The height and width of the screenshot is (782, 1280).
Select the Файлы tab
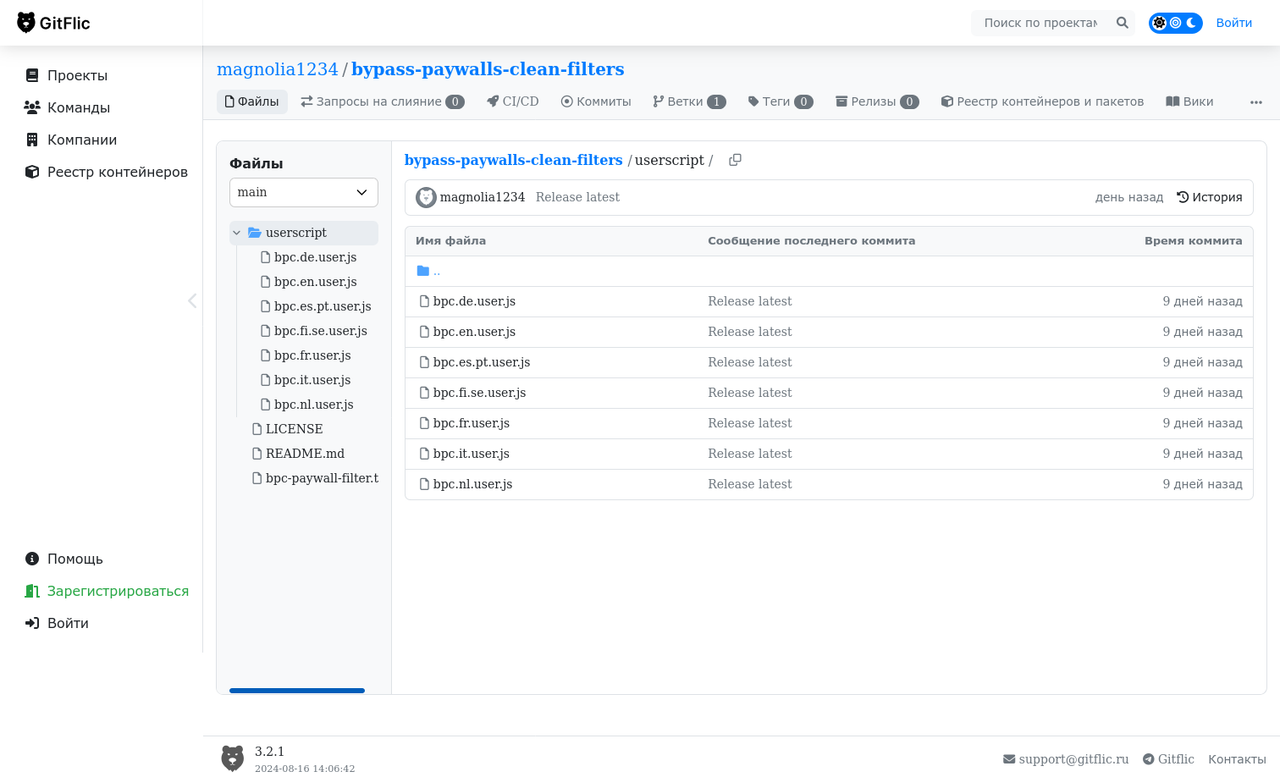252,102
